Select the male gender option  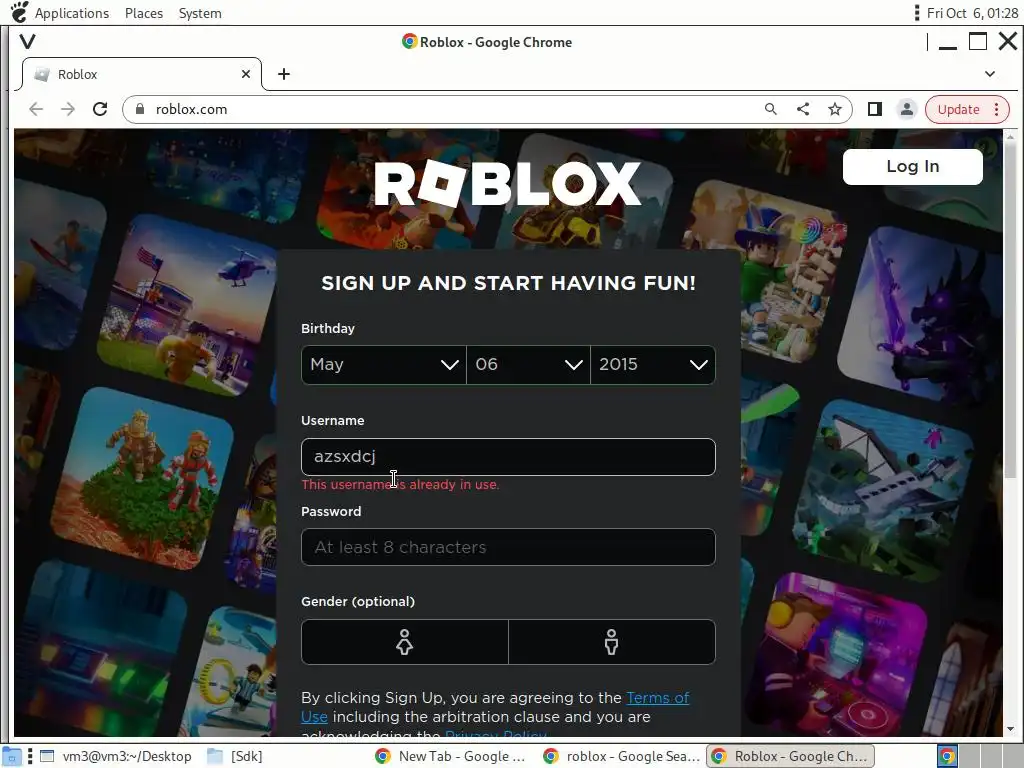611,642
